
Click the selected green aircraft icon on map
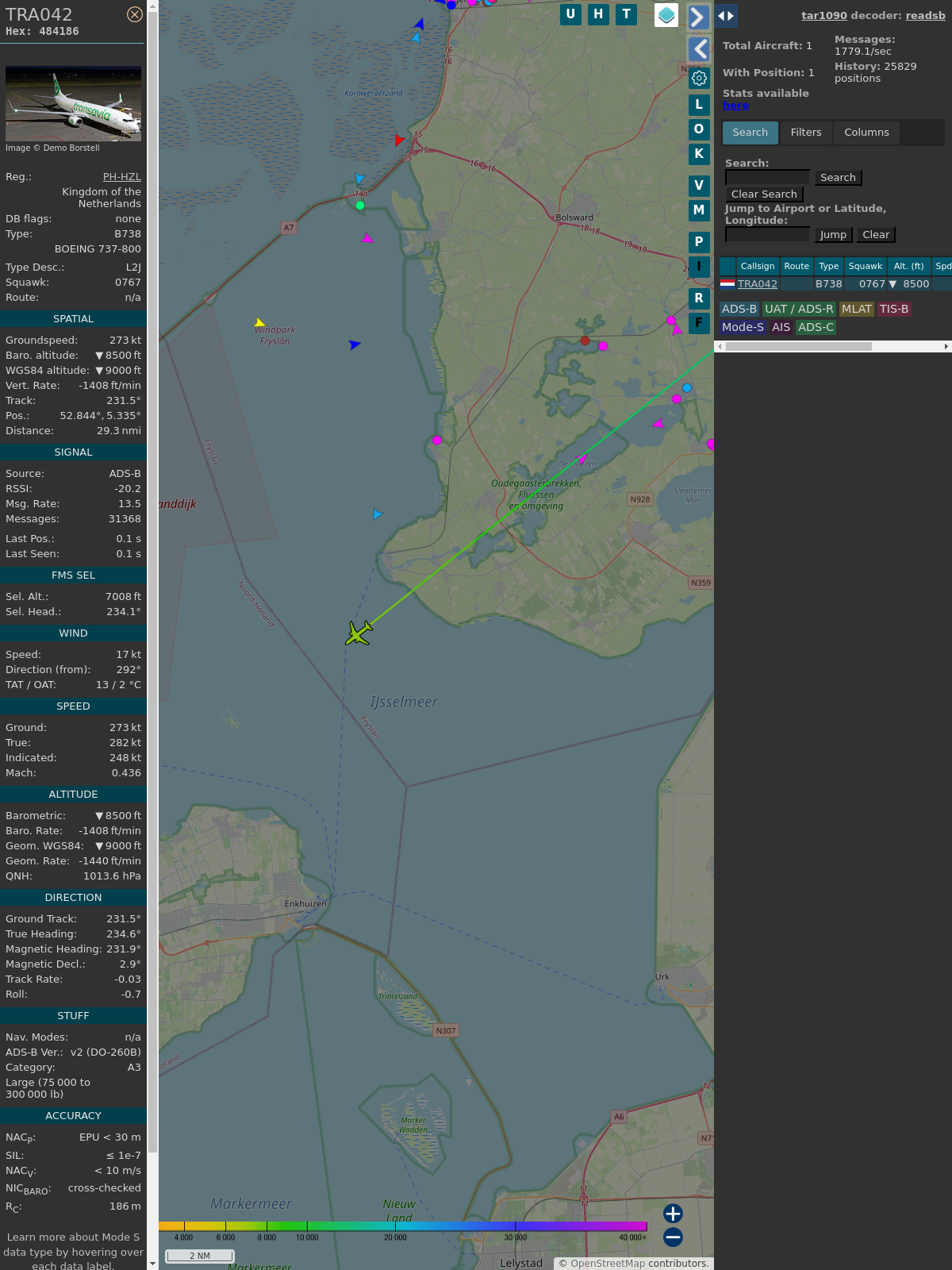(359, 633)
